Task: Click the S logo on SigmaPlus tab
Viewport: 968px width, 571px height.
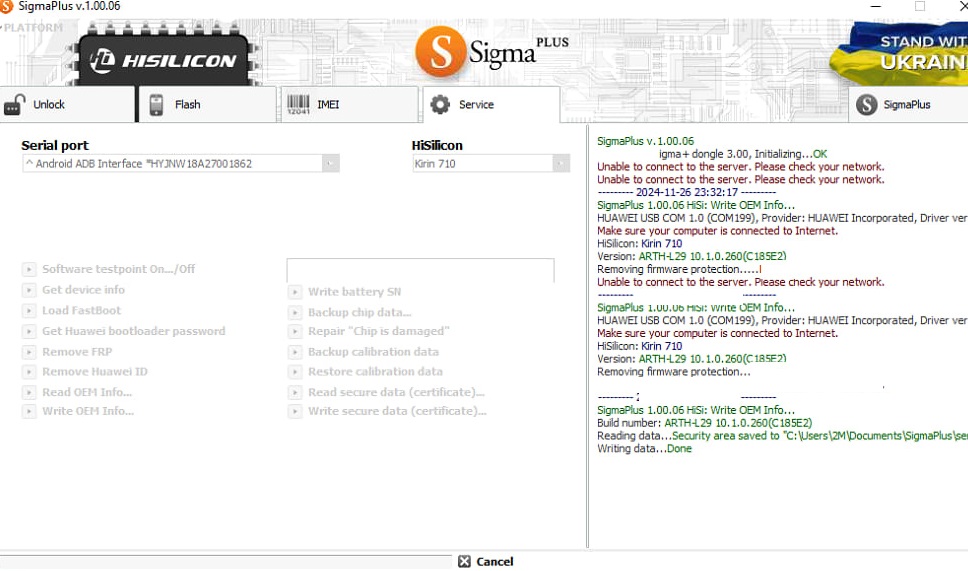Action: pos(866,104)
